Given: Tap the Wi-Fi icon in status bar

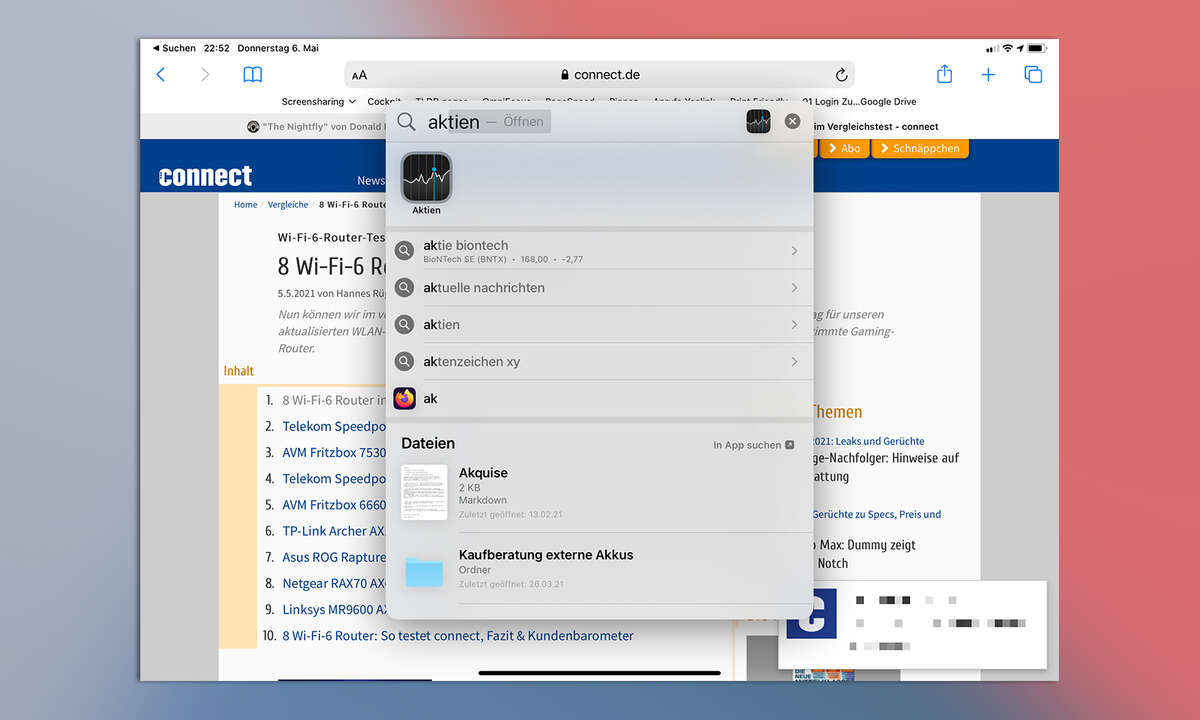Looking at the screenshot, I should coord(1009,48).
